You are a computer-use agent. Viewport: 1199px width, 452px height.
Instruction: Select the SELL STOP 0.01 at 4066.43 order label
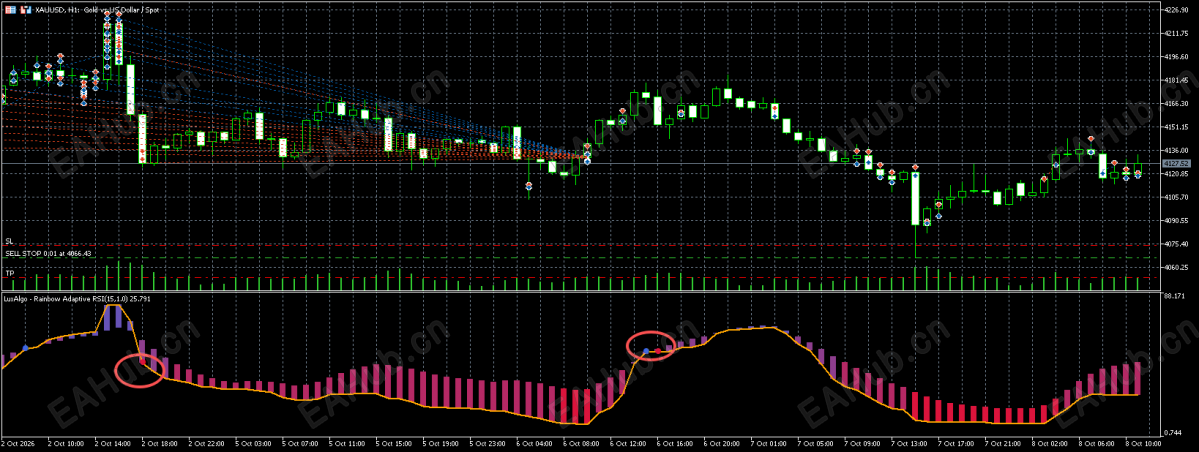[48, 253]
